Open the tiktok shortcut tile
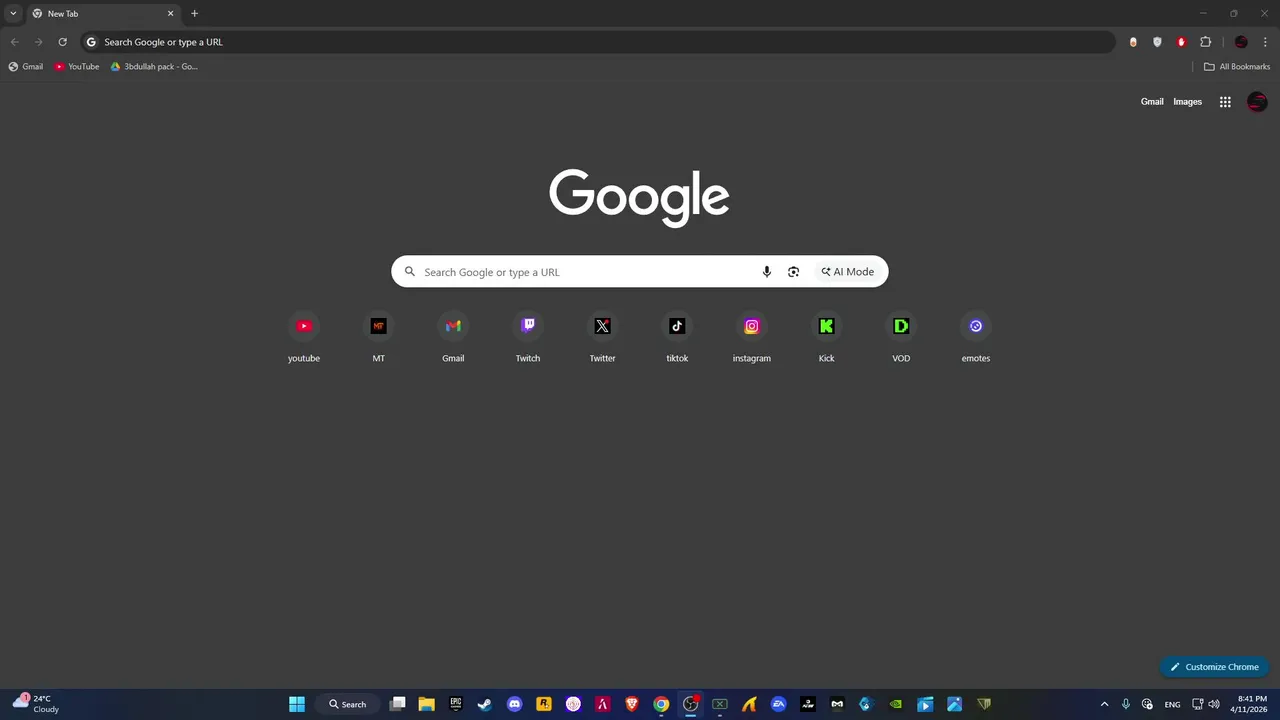 [x=677, y=338]
